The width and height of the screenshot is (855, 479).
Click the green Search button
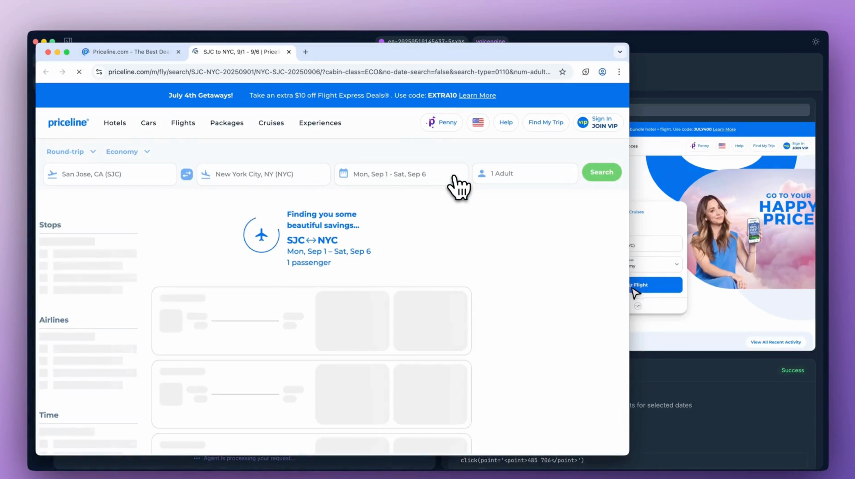(x=601, y=172)
